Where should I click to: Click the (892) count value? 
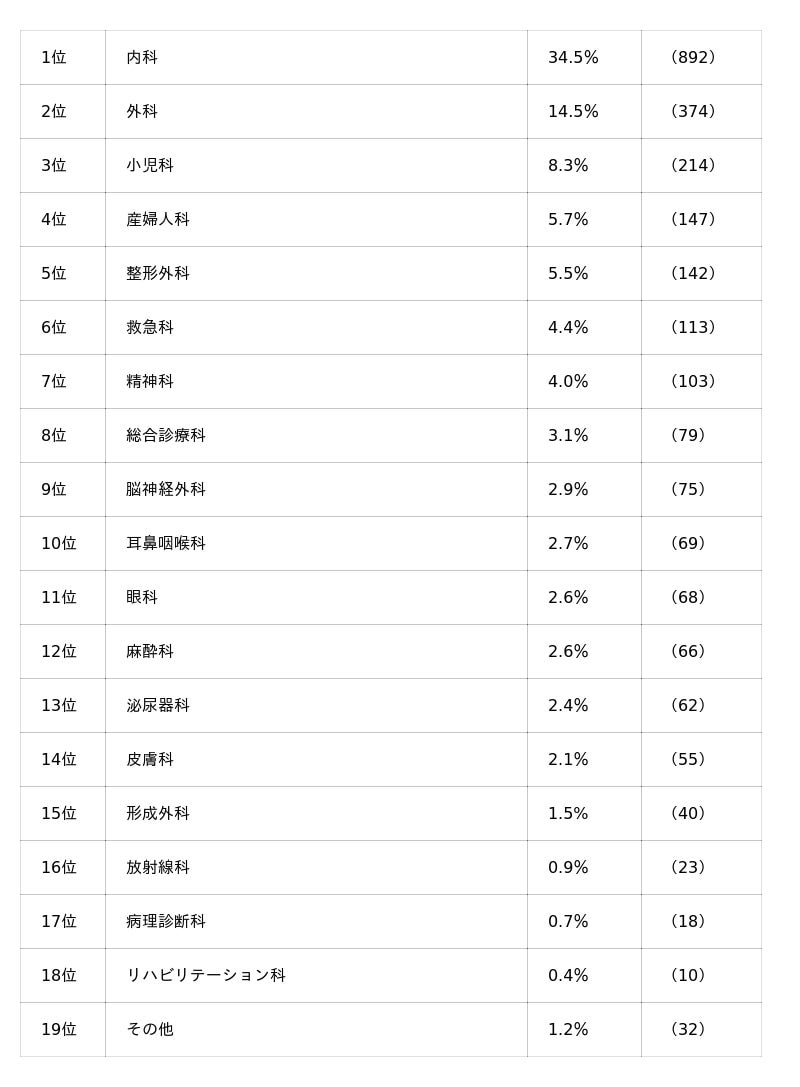[x=693, y=58]
